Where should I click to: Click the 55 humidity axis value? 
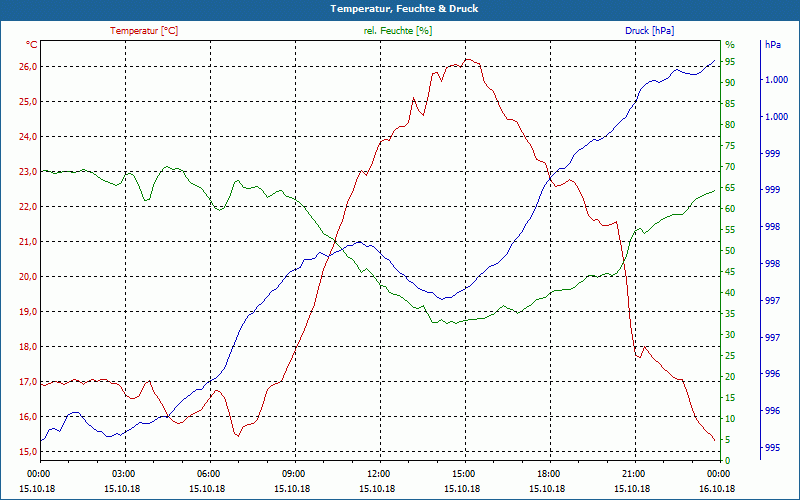730,230
